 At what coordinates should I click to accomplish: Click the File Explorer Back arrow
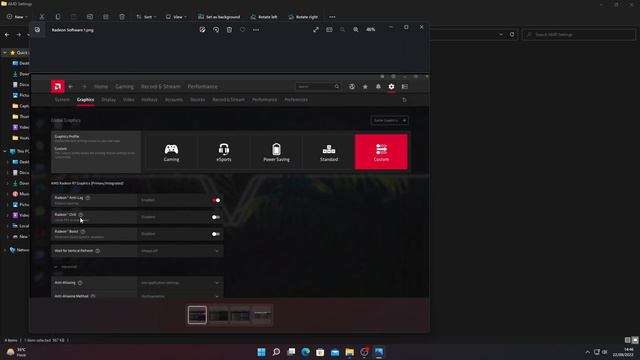coord(7,35)
